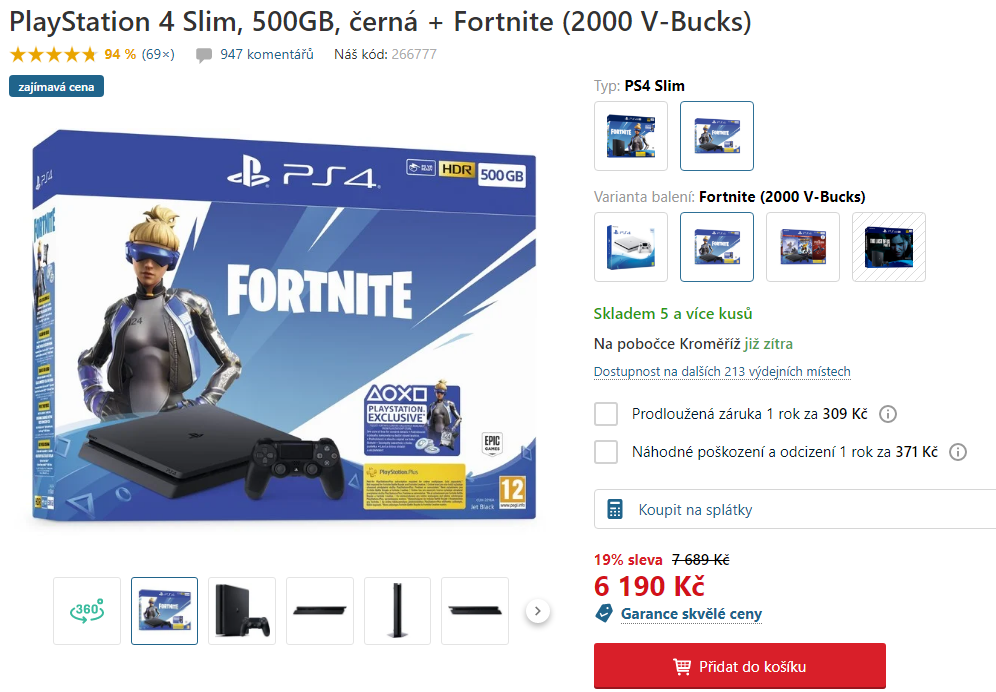
Task: Open Koupit na splátky option
Action: pos(795,509)
